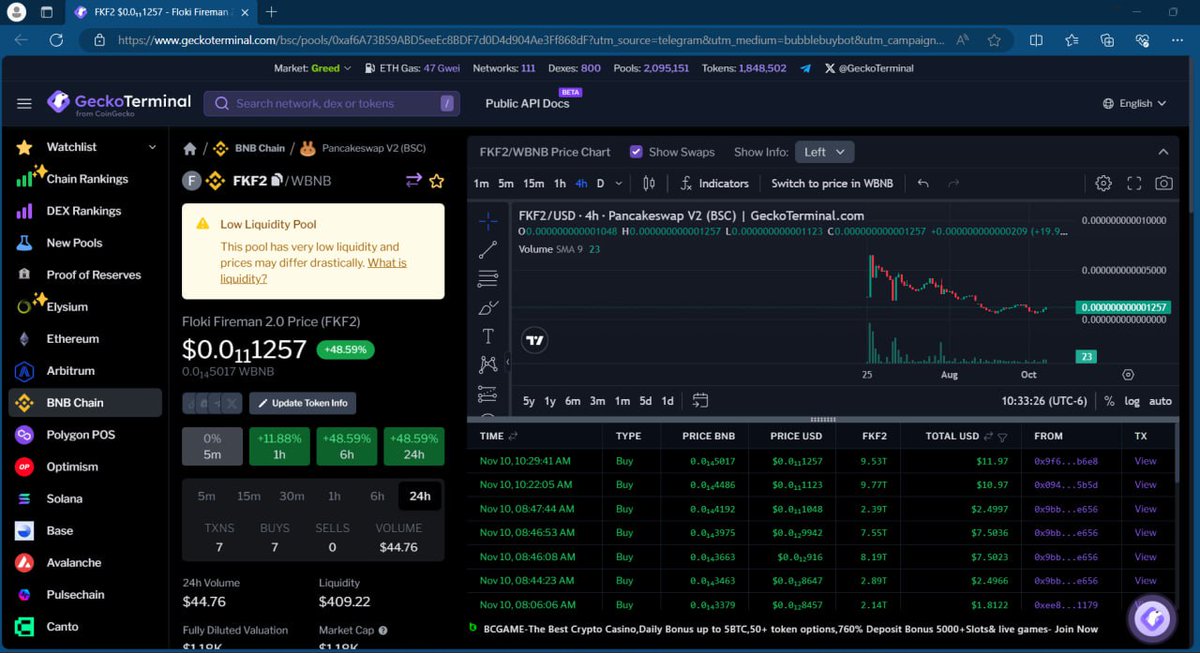Image resolution: width=1200 pixels, height=653 pixels.
Task: Click the search network, dex or tokens field
Action: [332, 103]
